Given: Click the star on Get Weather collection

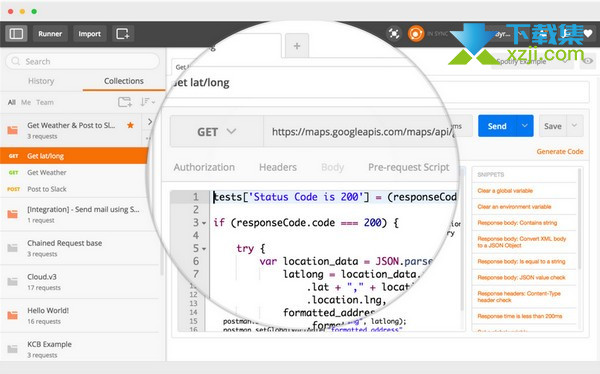Looking at the screenshot, I should 130,125.
